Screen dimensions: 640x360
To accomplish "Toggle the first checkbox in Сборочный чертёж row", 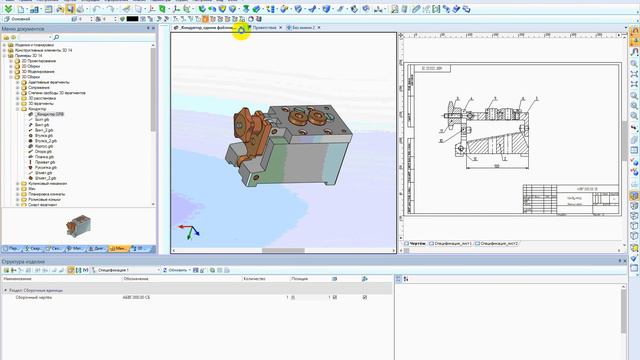I will 335,298.
